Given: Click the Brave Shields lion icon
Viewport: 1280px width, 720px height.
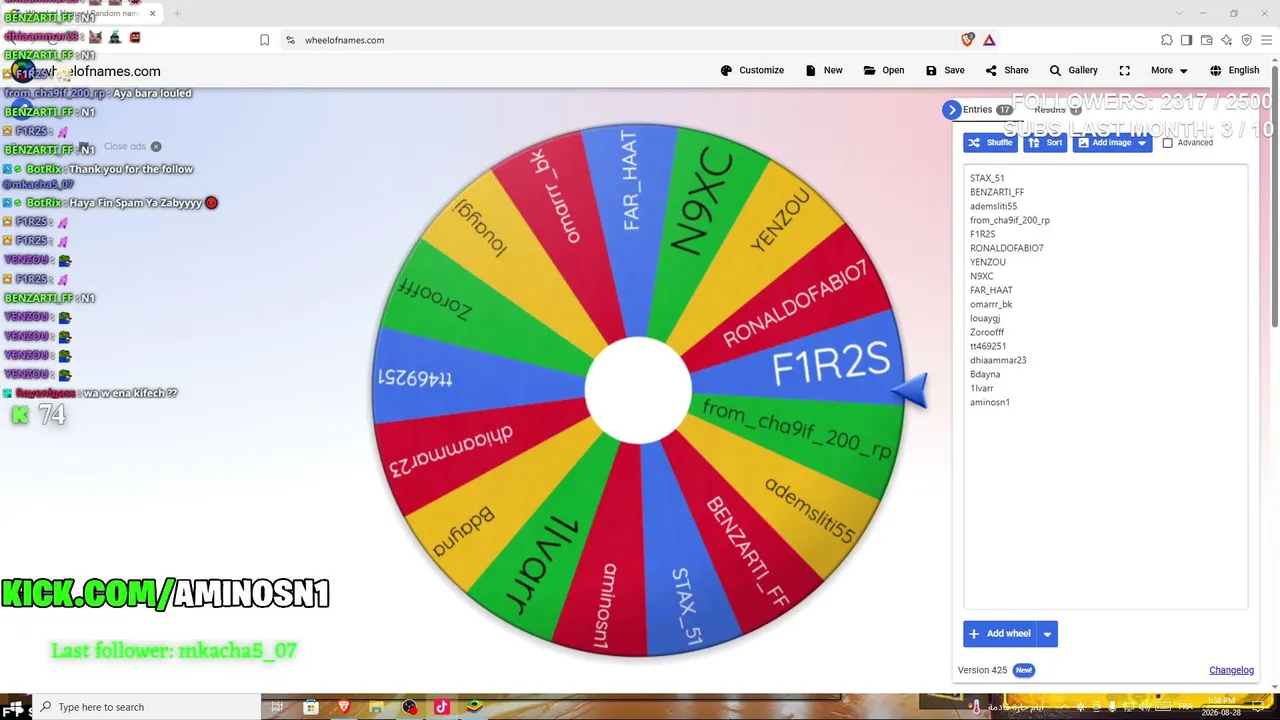Looking at the screenshot, I should 967,40.
